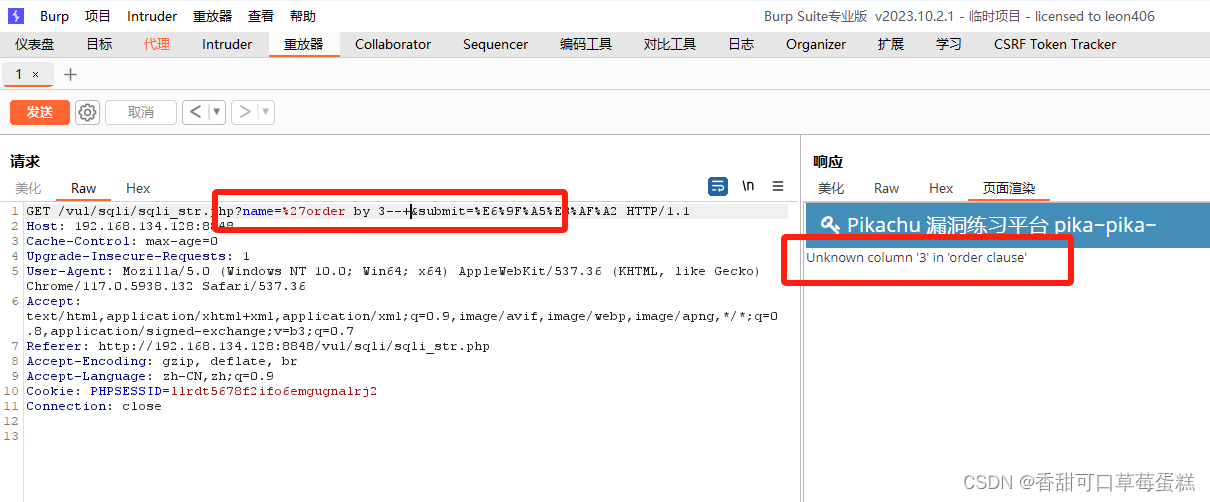The image size is (1210, 502).
Task: Switch request view to 美化
Action: tap(28, 188)
